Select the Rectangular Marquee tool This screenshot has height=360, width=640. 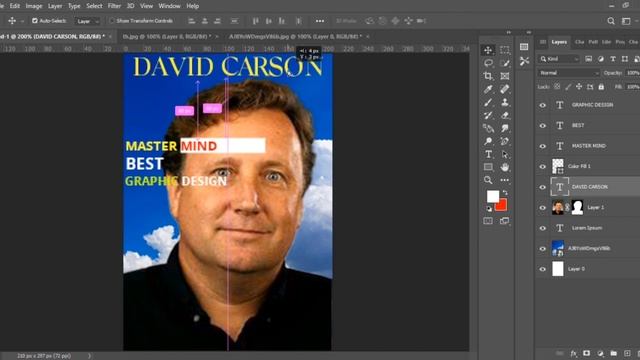(x=505, y=50)
